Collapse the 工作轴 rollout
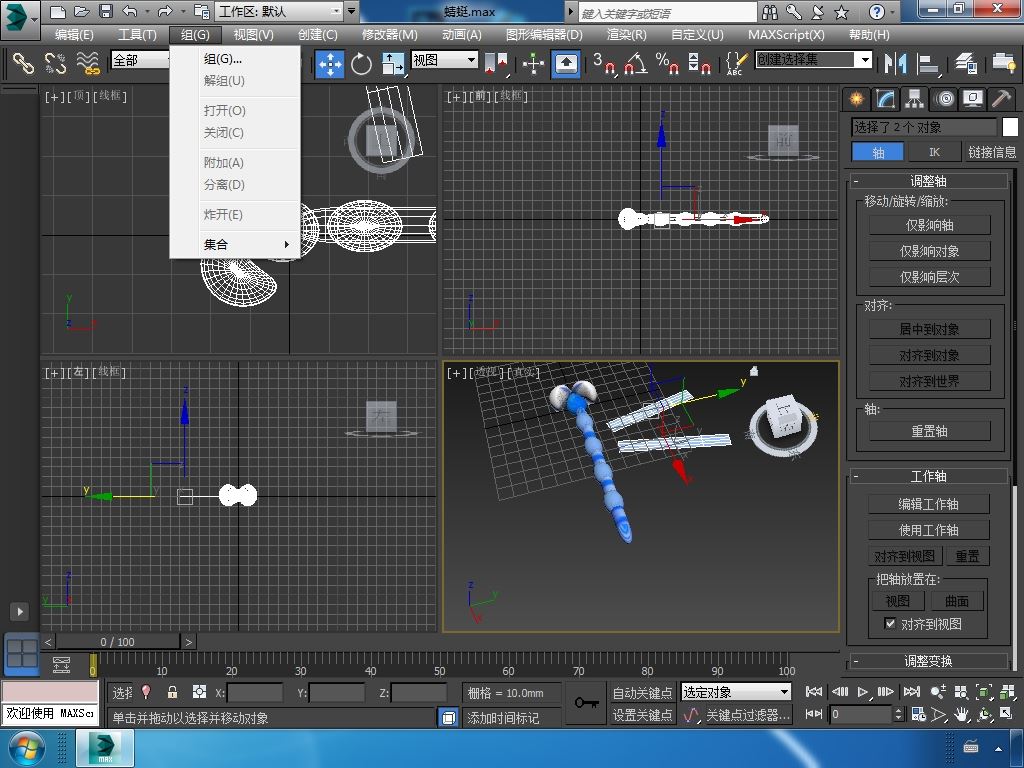 coord(927,476)
